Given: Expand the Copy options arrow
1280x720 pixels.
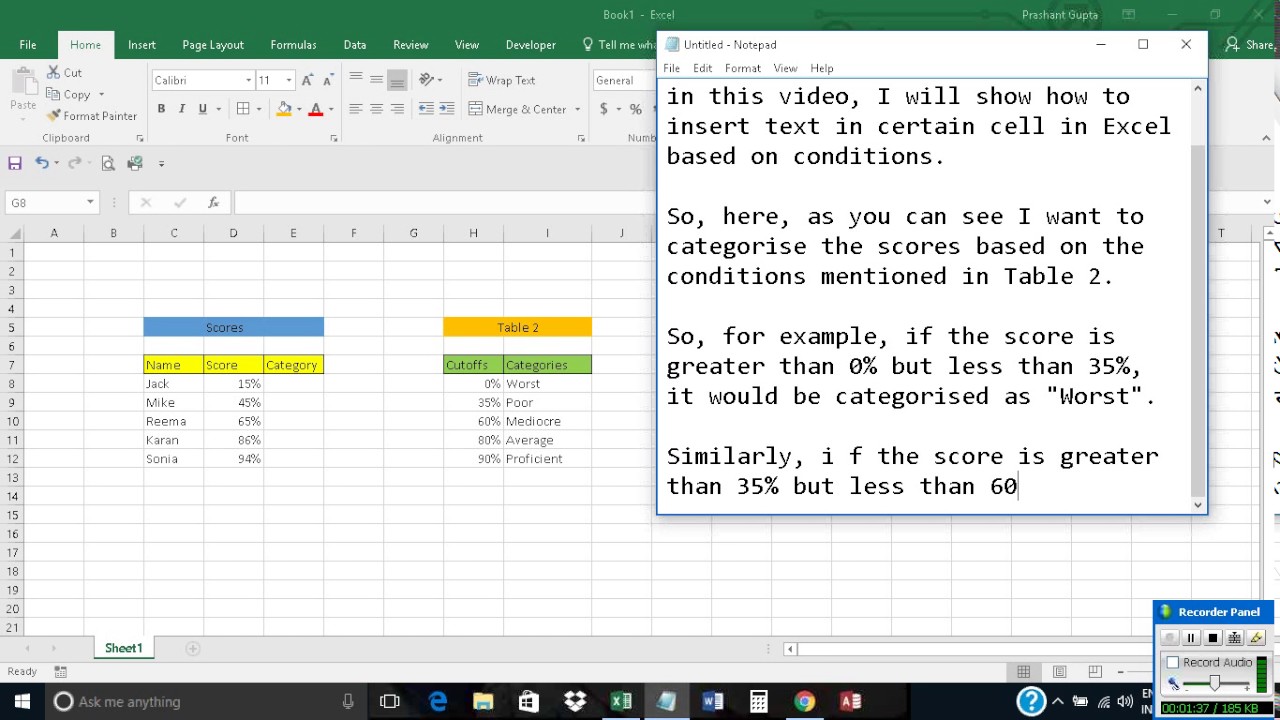Looking at the screenshot, I should pos(101,95).
